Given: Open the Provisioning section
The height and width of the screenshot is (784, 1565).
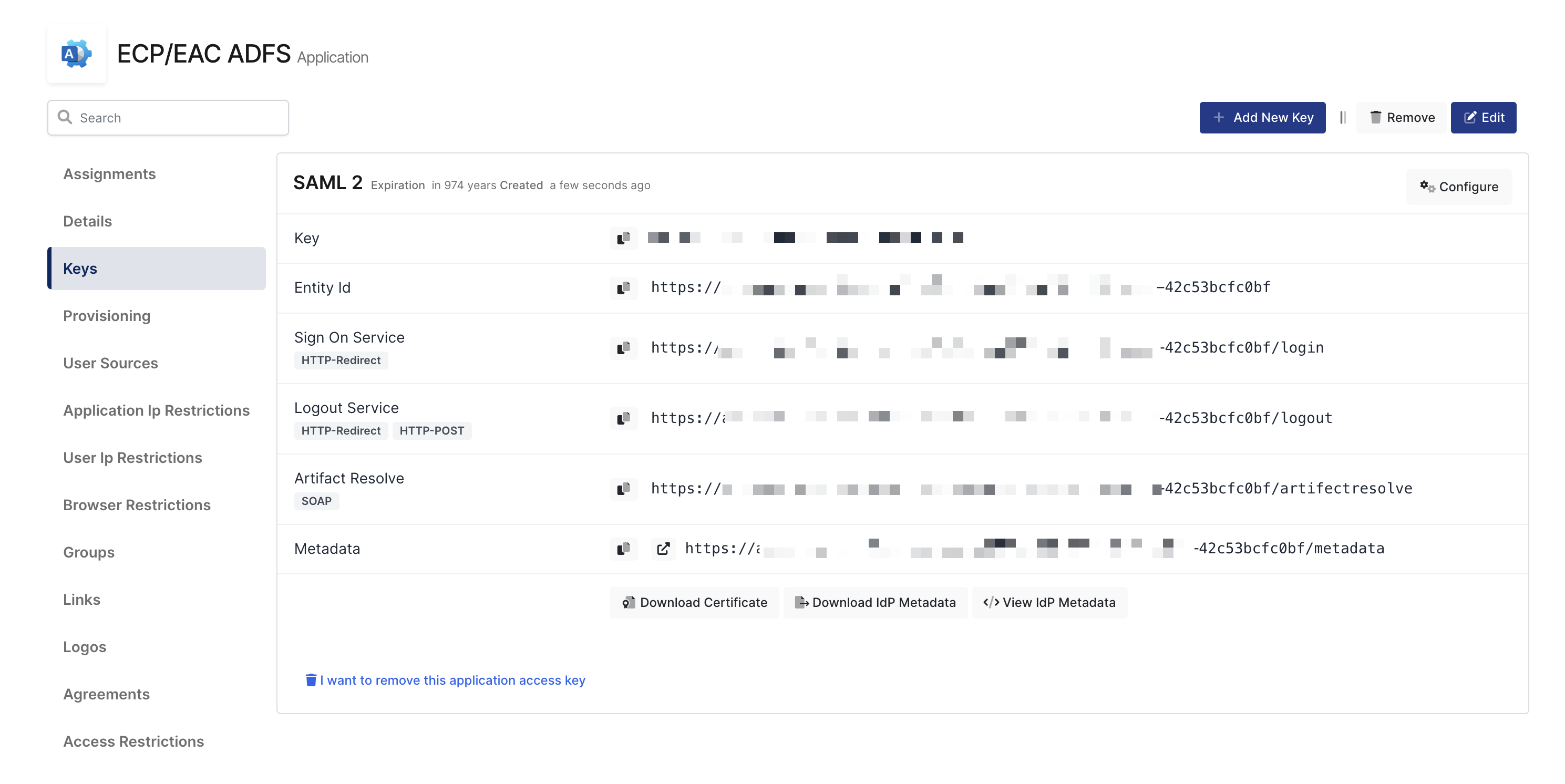Looking at the screenshot, I should (106, 315).
